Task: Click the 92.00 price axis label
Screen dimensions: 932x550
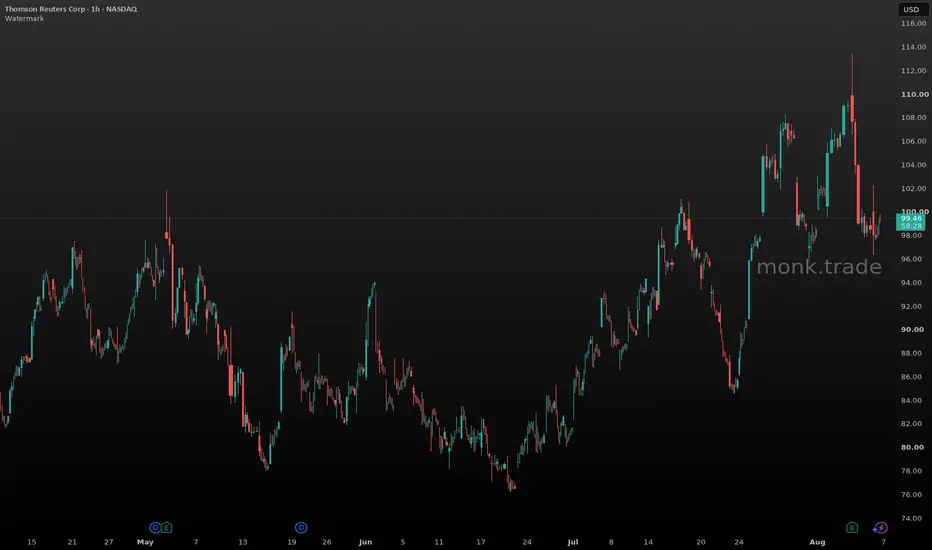Action: pyautogui.click(x=911, y=306)
